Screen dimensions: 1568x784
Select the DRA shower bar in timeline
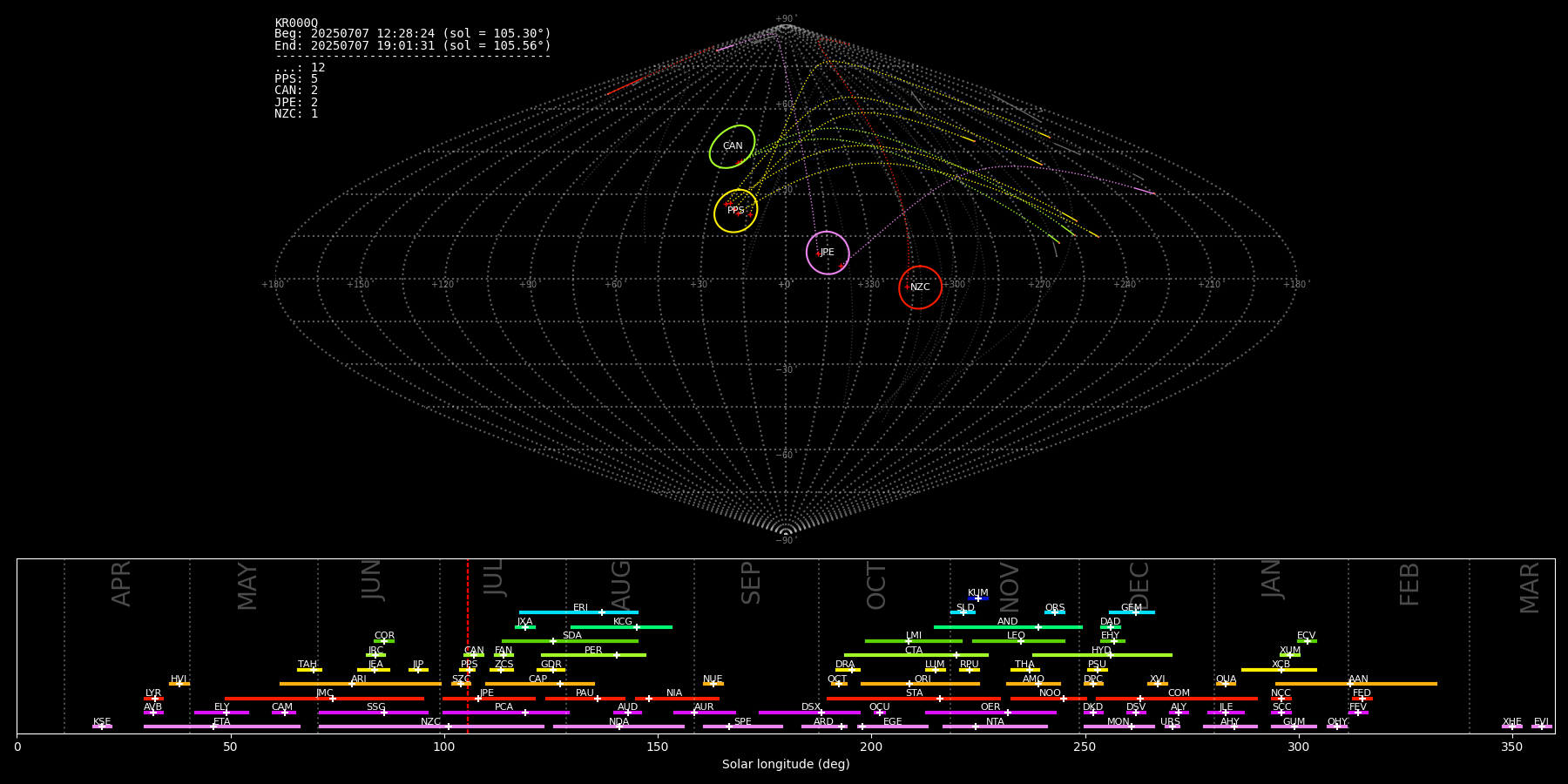[848, 670]
